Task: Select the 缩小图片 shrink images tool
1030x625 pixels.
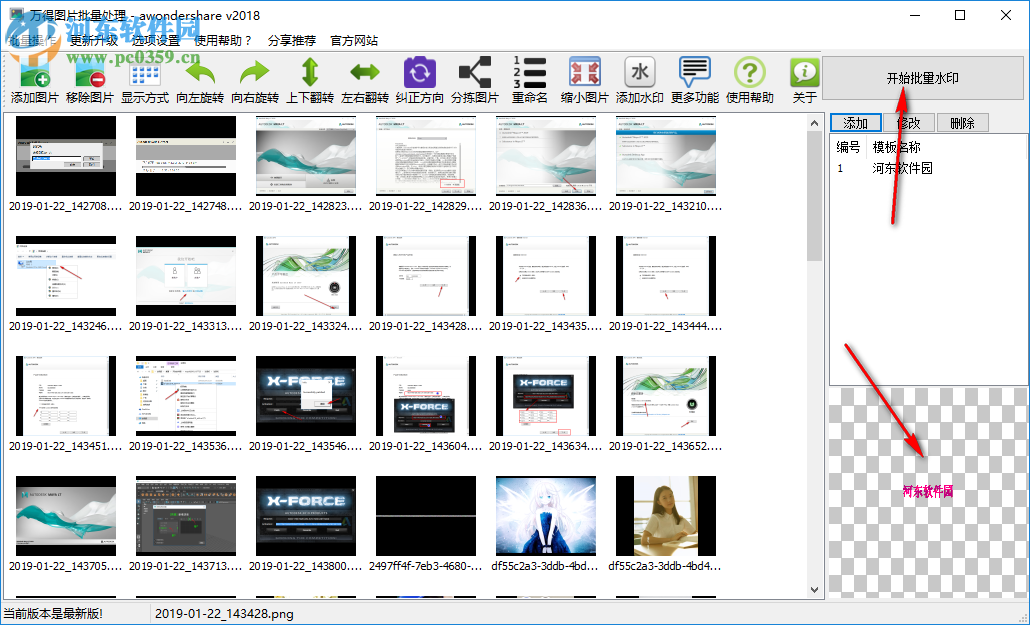Action: [x=585, y=75]
